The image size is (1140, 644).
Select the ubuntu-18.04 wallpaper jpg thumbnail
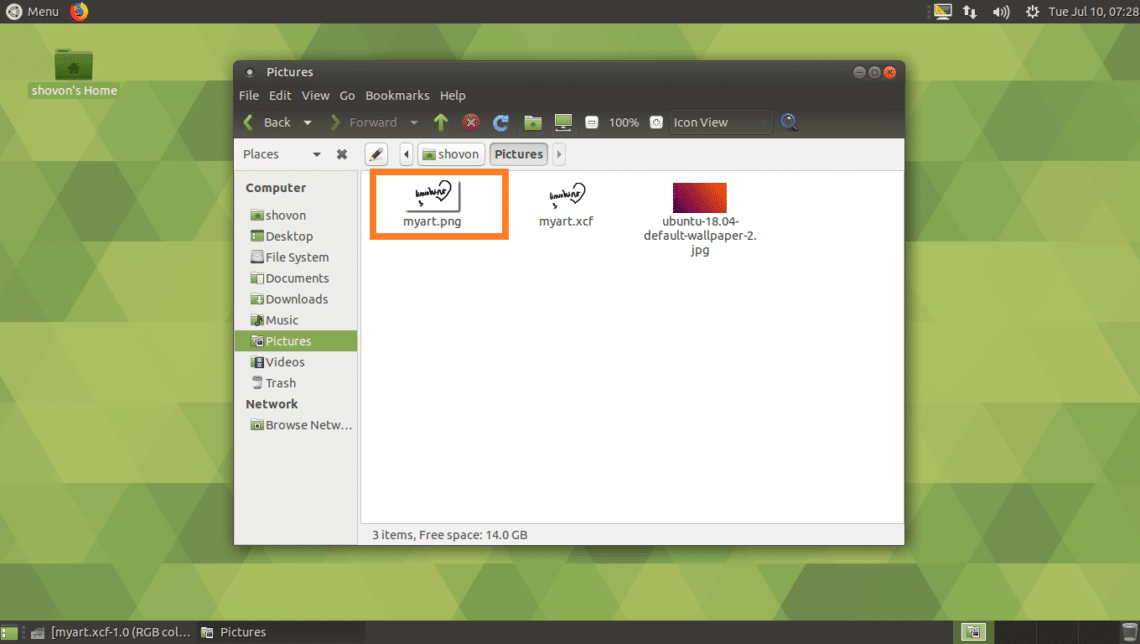coord(699,197)
